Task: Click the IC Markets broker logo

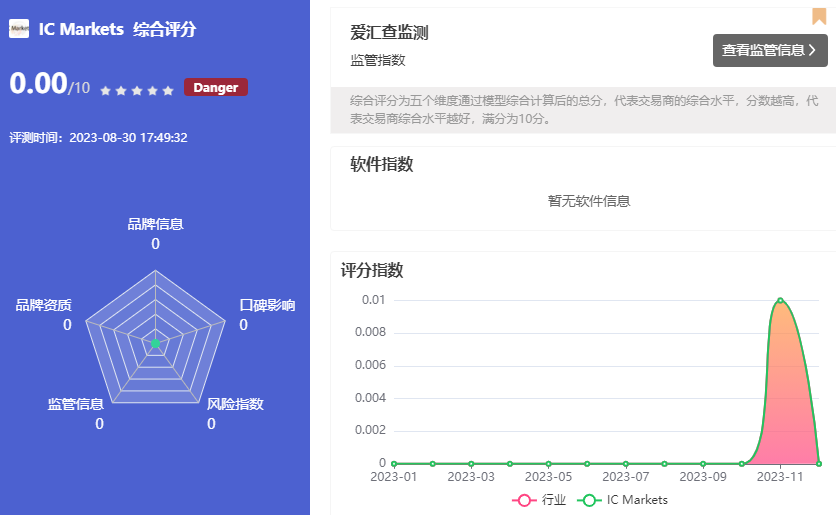Action: (19, 30)
